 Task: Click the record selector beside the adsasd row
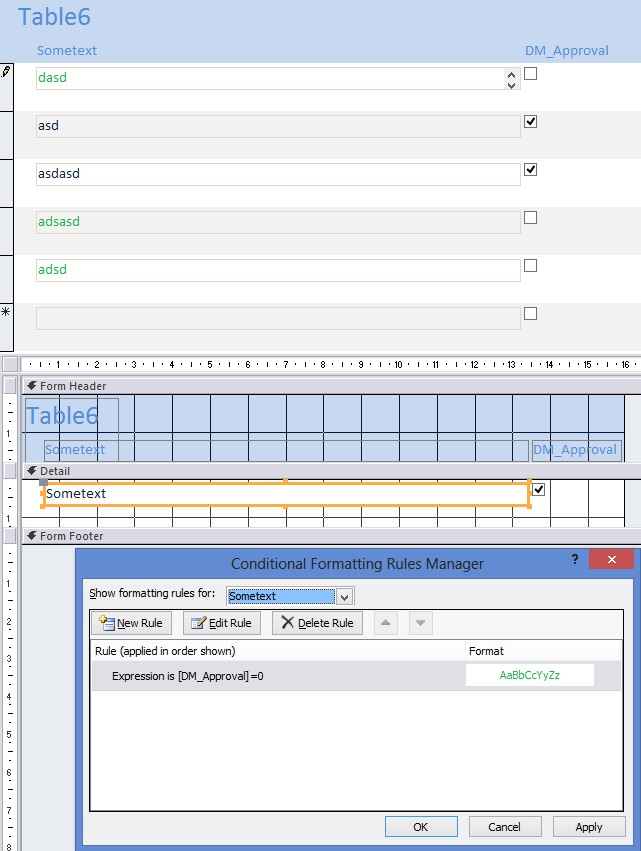pyautogui.click(x=7, y=231)
